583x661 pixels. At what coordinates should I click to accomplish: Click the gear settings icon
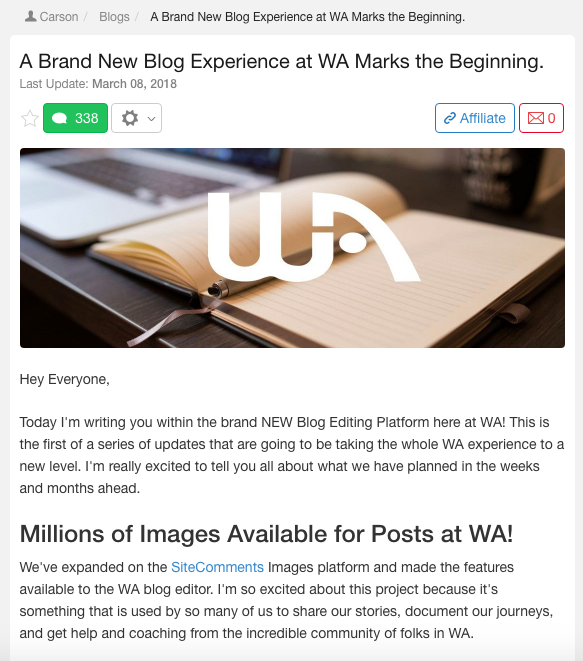pos(130,118)
